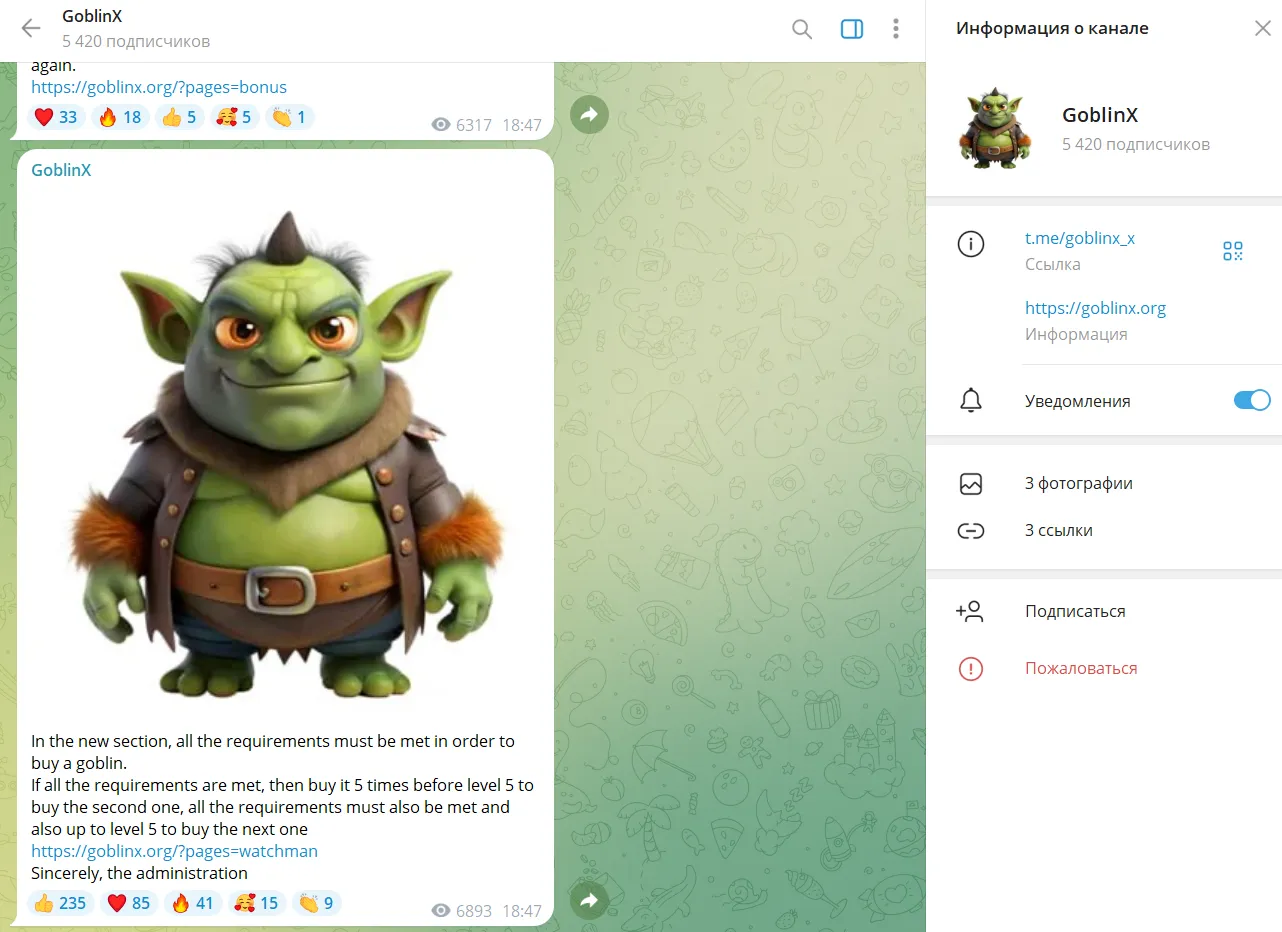Viewport: 1282px width, 932px height.
Task: Click Подписаться to subscribe
Action: click(x=1104, y=611)
